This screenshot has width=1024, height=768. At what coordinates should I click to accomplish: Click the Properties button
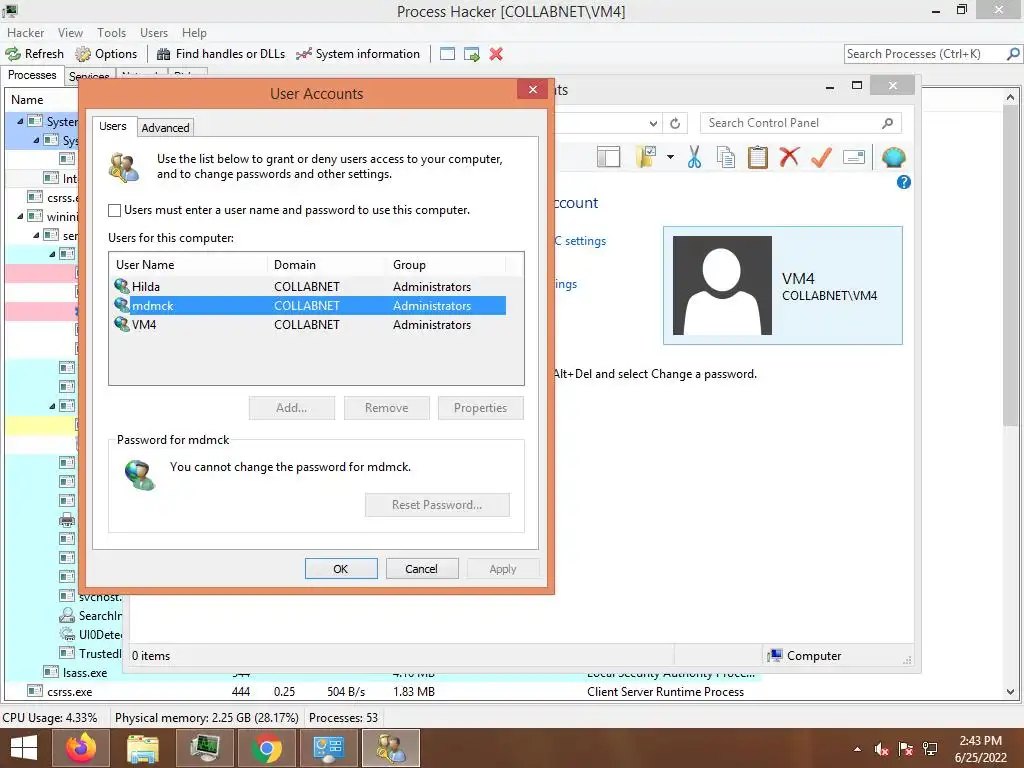[x=481, y=408]
